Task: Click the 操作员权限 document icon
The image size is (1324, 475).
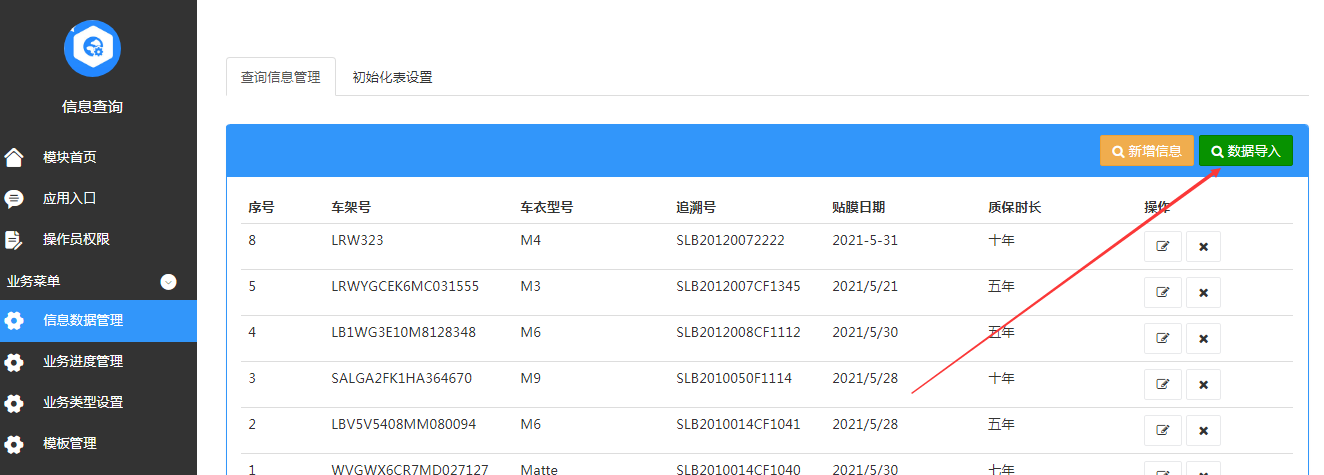Action: [14, 239]
